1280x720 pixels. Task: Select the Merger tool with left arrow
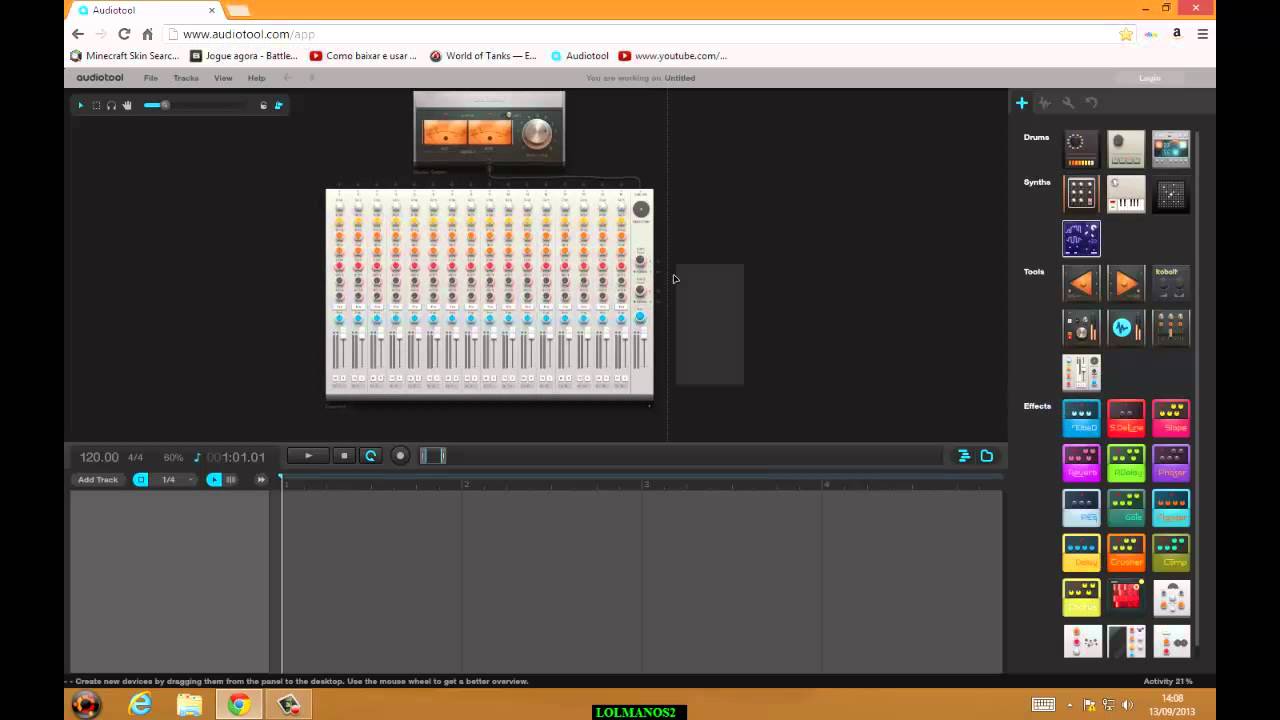pyautogui.click(x=1081, y=283)
